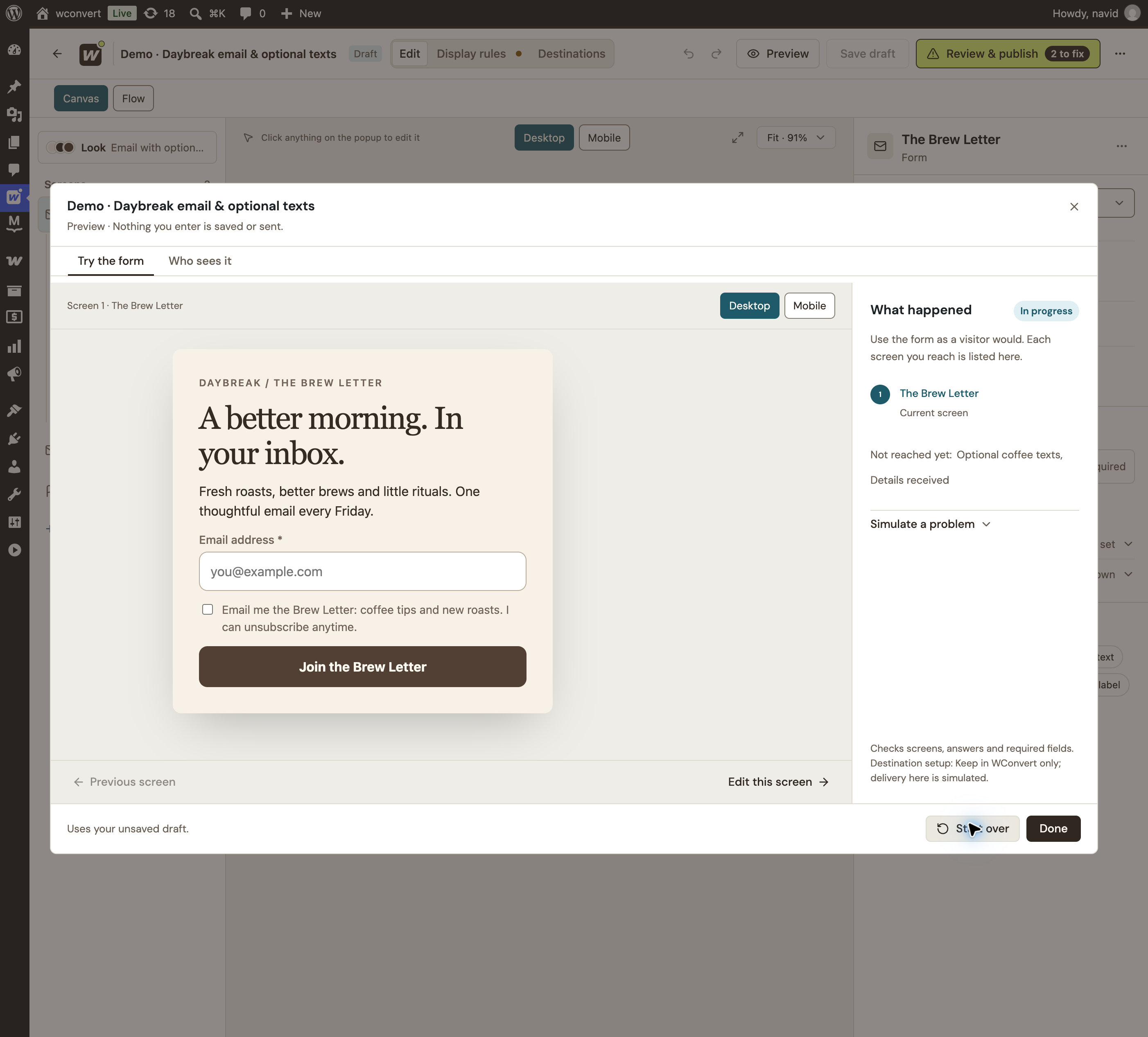
Task: Open the New item in admin bar
Action: [301, 13]
